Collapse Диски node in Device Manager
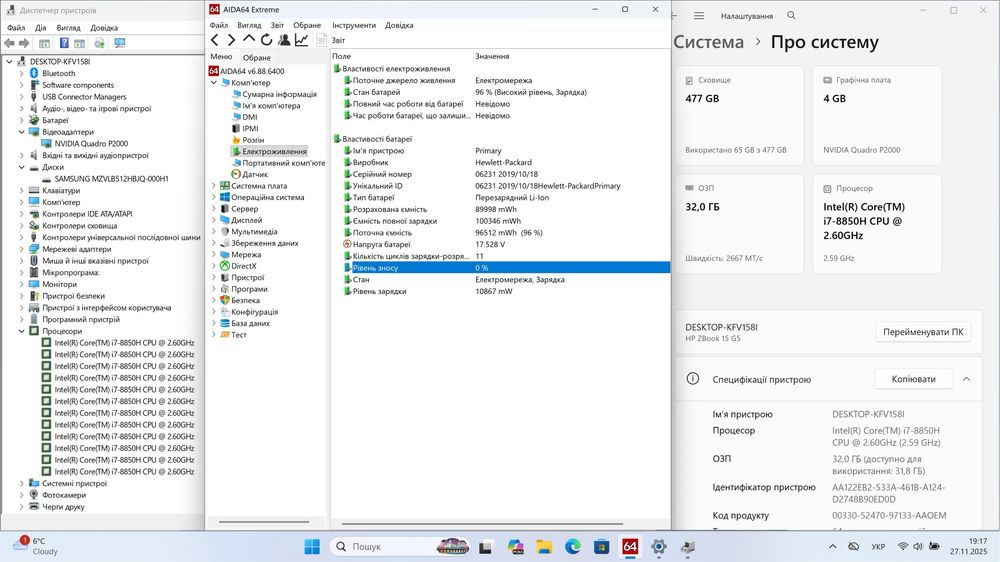This screenshot has width=1000, height=562. 22,167
